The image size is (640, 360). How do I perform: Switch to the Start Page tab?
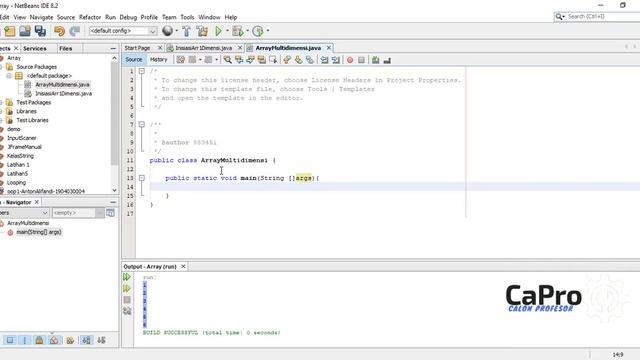coord(138,48)
